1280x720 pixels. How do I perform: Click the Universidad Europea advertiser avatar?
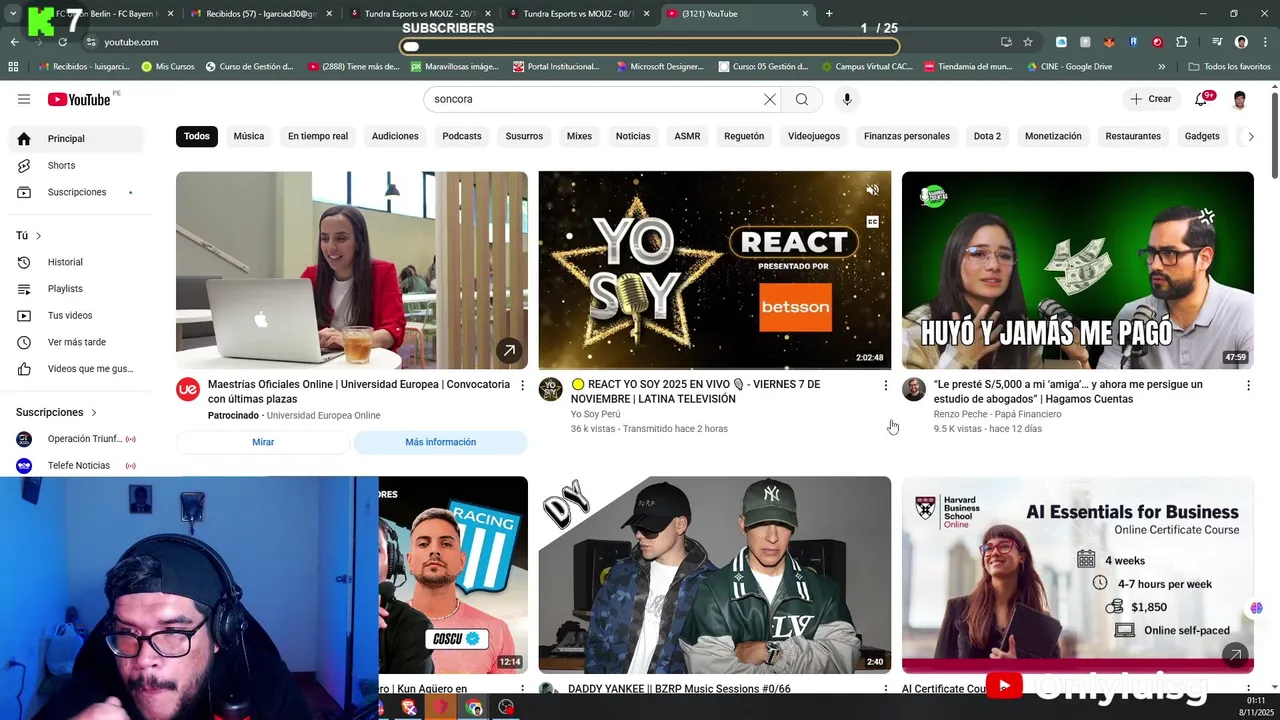click(188, 389)
